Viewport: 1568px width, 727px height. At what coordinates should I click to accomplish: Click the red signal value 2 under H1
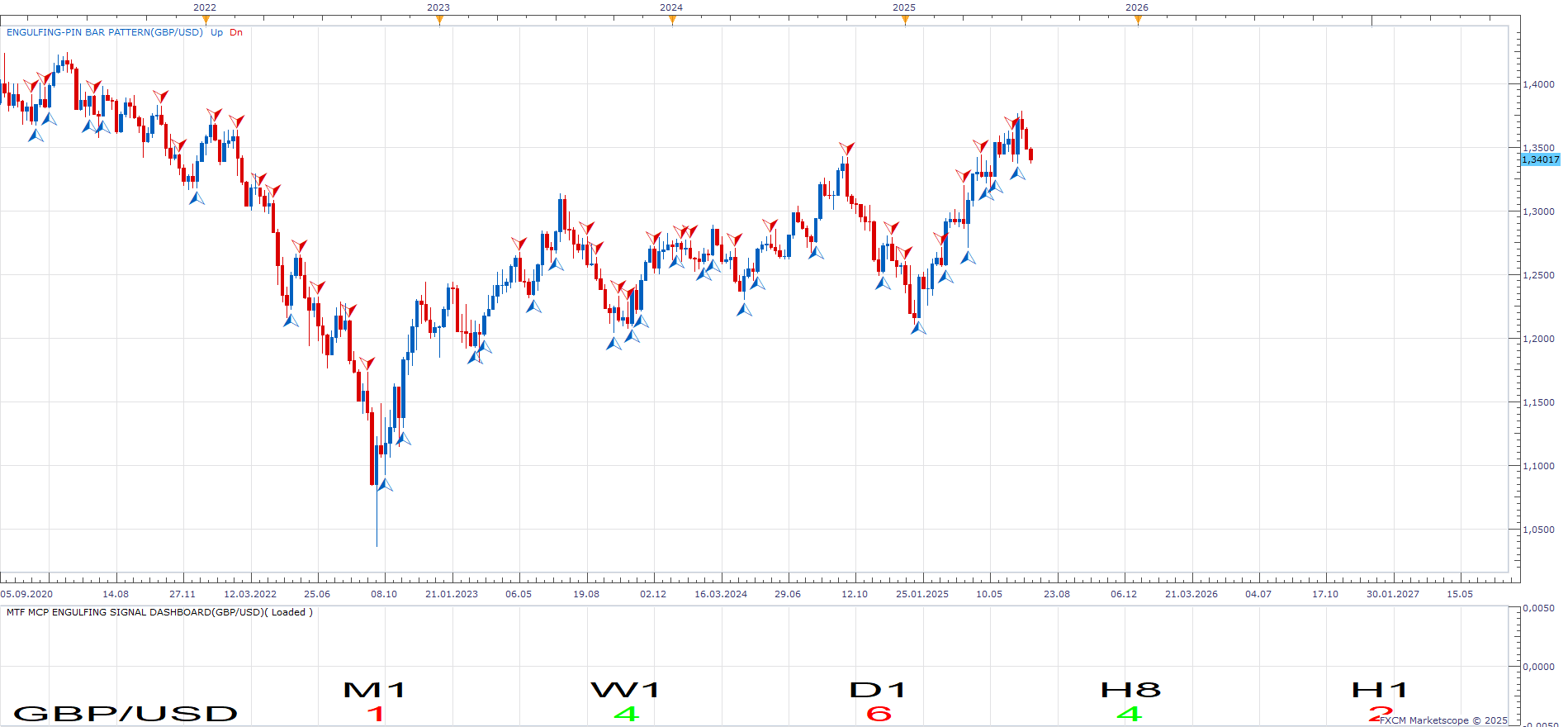pyautogui.click(x=1381, y=714)
